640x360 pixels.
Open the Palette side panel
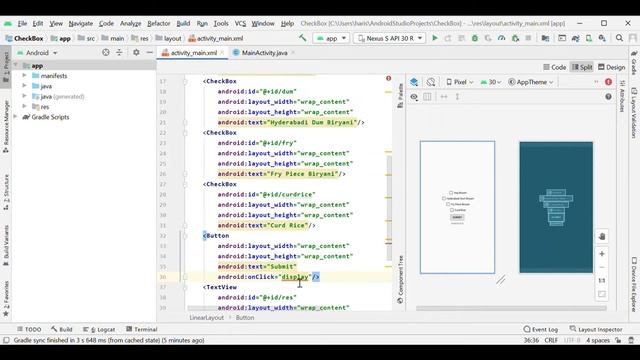pyautogui.click(x=400, y=96)
